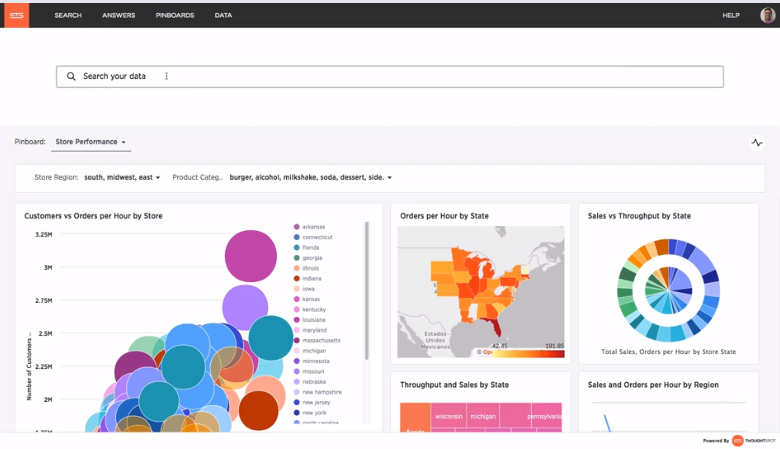
Task: Expand the Store Region filter dropdown
Action: click(122, 177)
